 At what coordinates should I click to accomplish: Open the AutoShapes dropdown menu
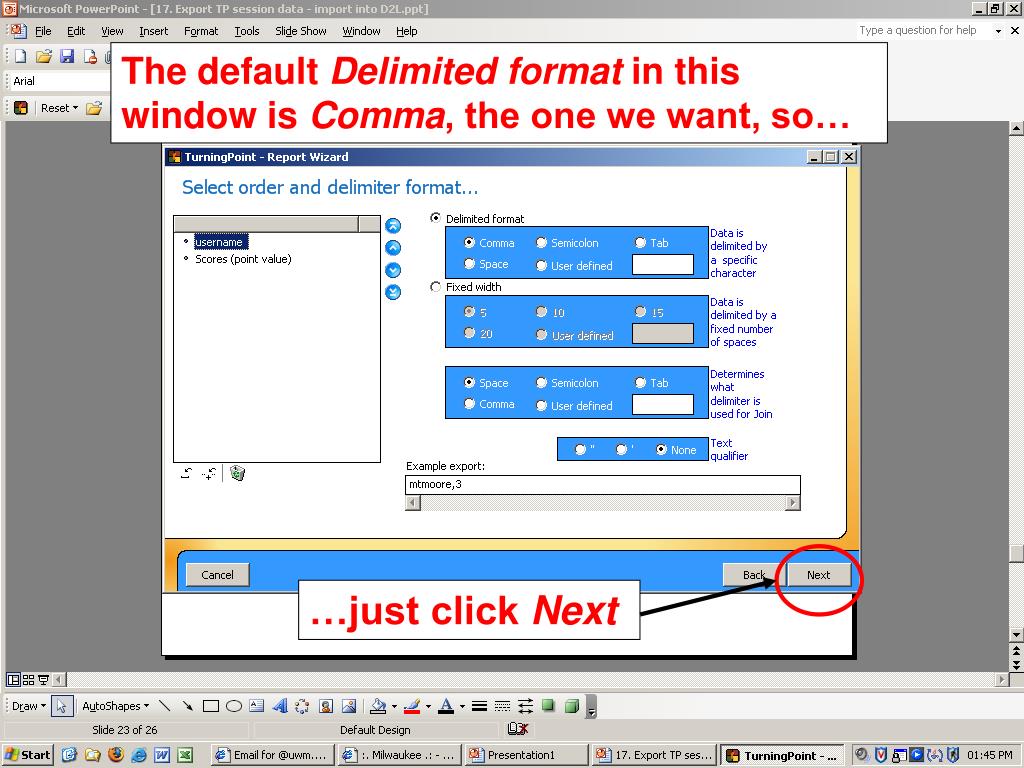click(x=116, y=706)
